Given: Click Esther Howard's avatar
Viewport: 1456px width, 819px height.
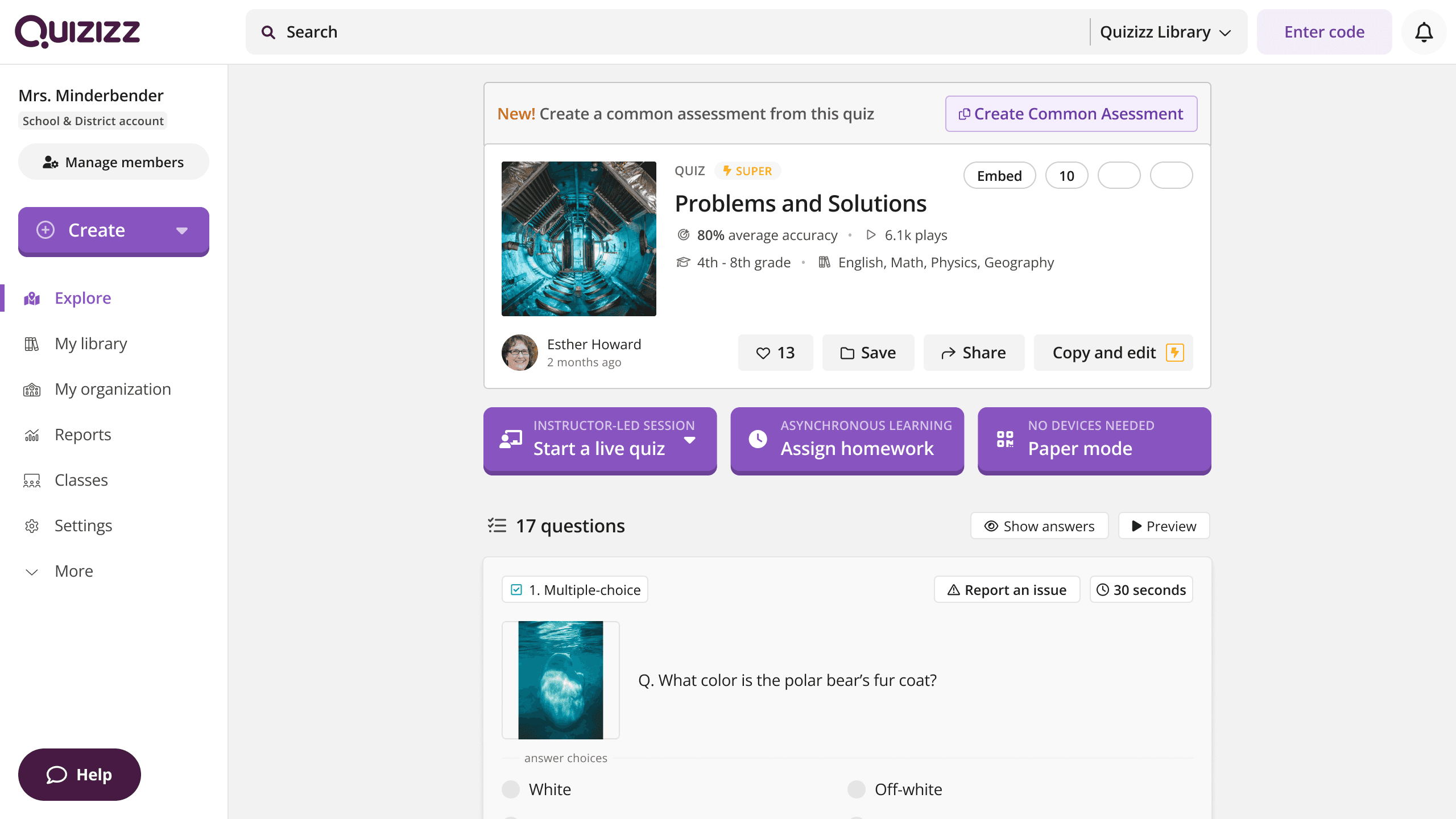Looking at the screenshot, I should pos(519,353).
